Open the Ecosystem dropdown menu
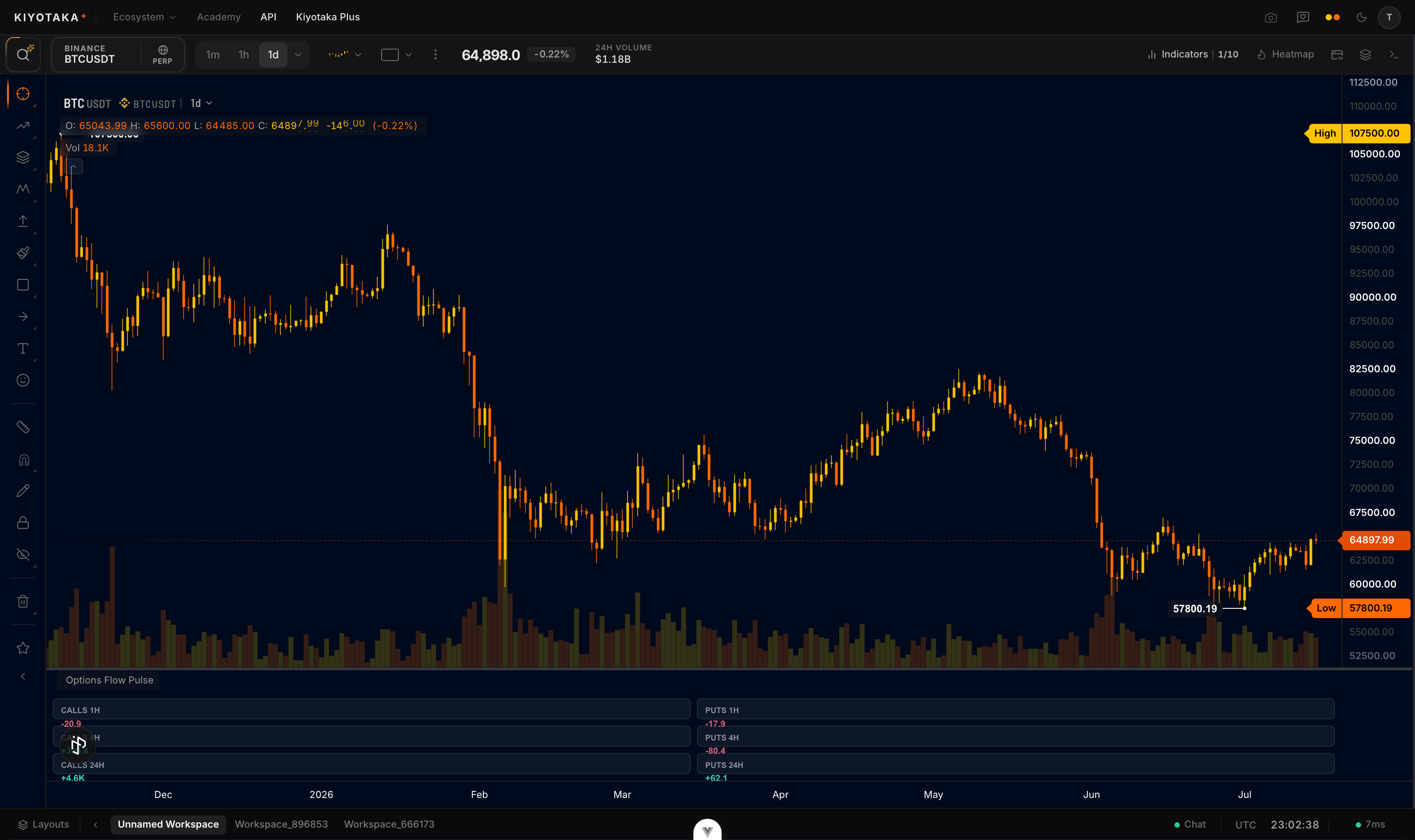 click(144, 17)
